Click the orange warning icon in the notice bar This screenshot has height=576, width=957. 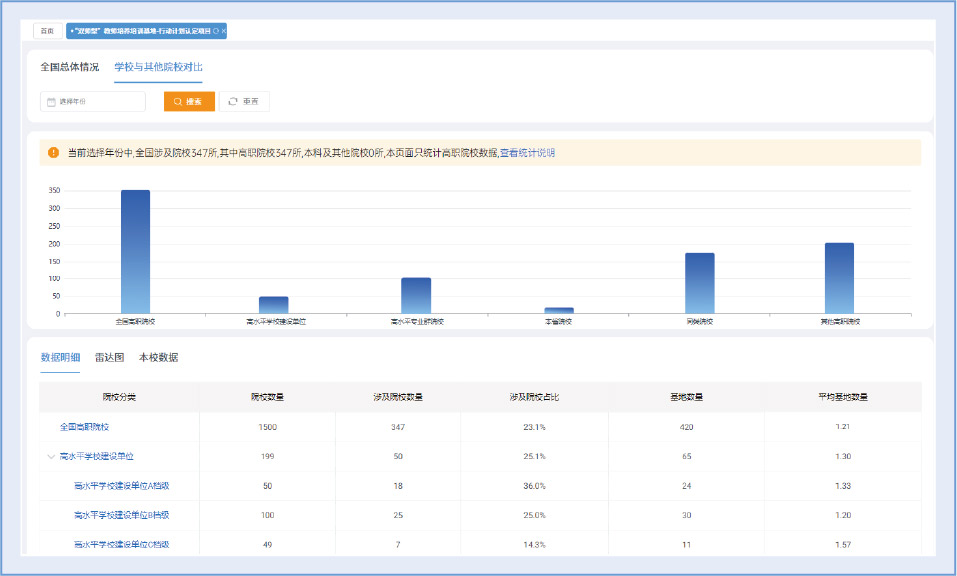click(x=53, y=153)
